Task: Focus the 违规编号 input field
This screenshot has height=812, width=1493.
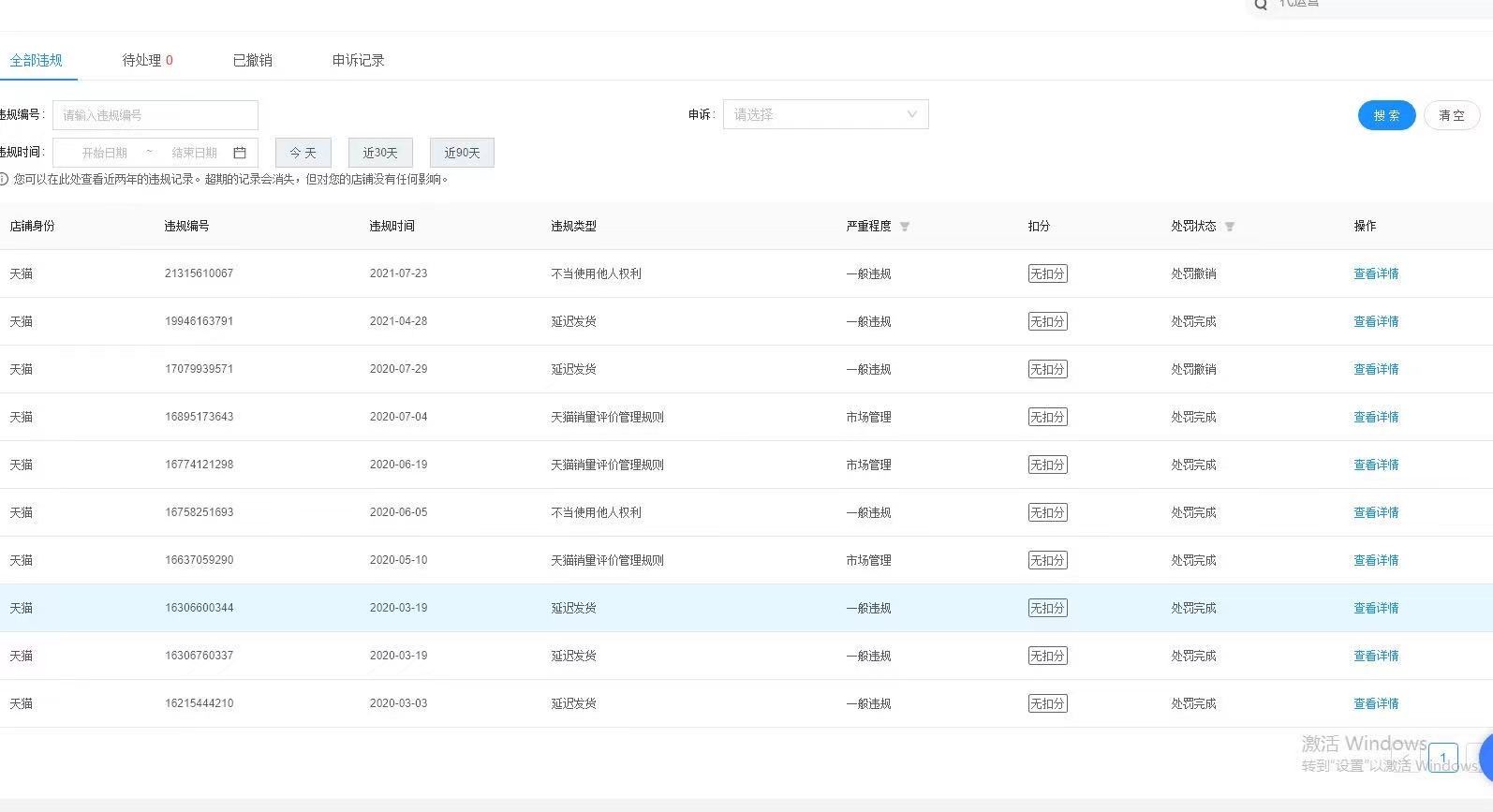Action: tap(155, 115)
